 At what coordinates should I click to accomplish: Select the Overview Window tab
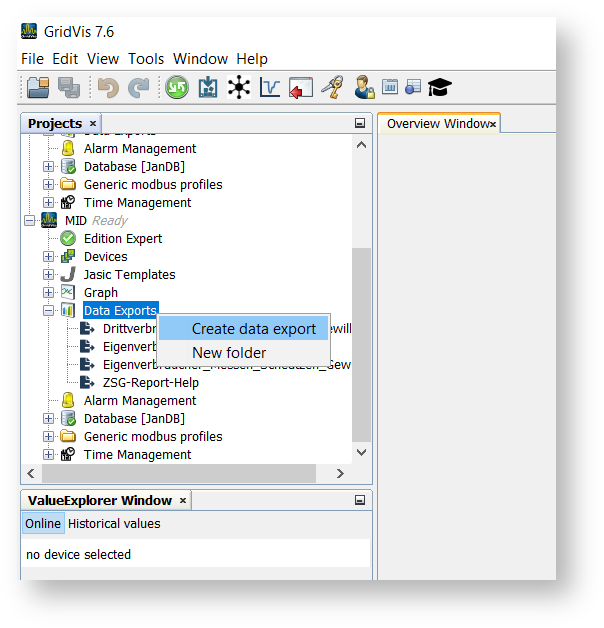click(x=436, y=124)
